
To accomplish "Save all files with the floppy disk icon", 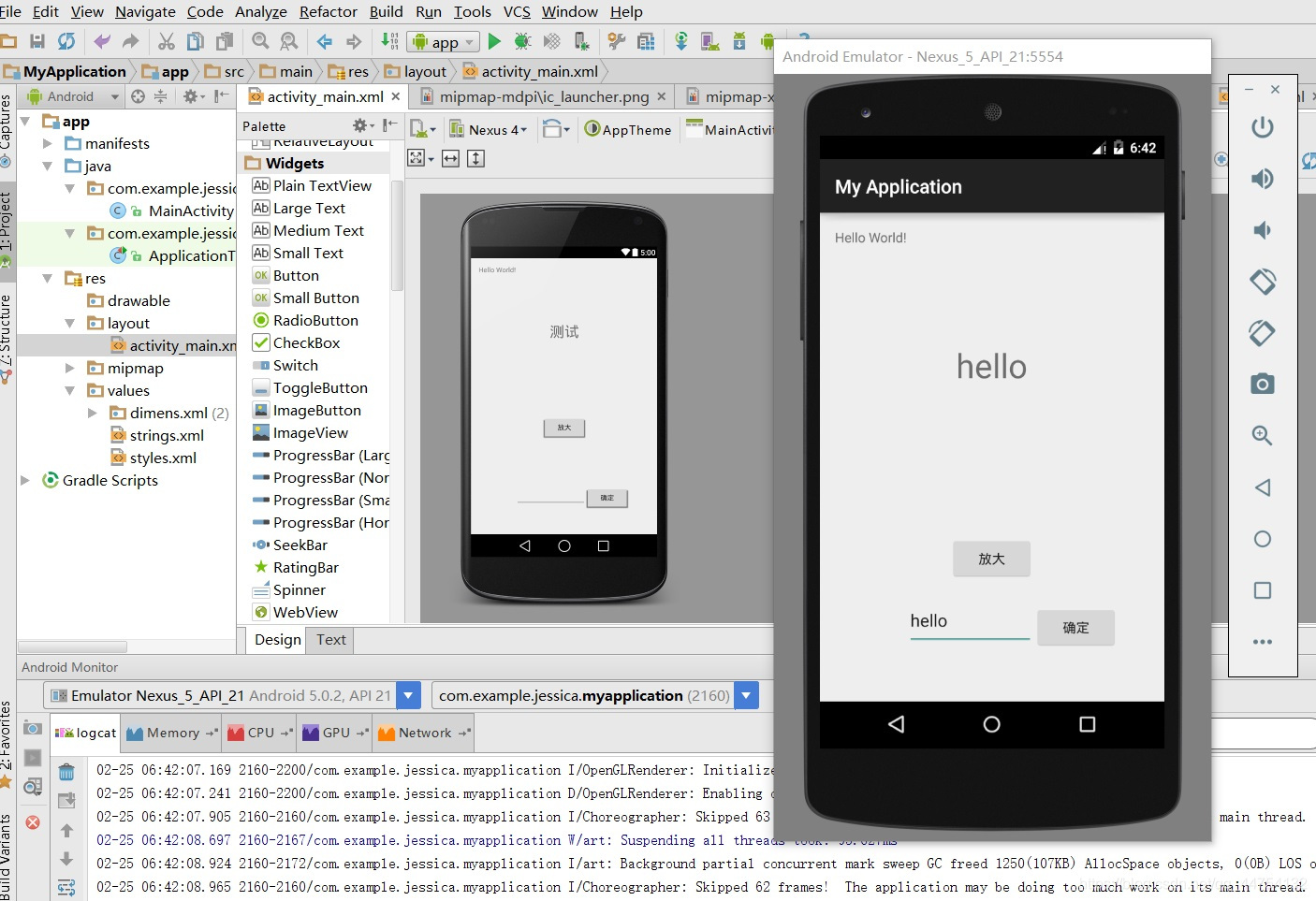I will 37,41.
